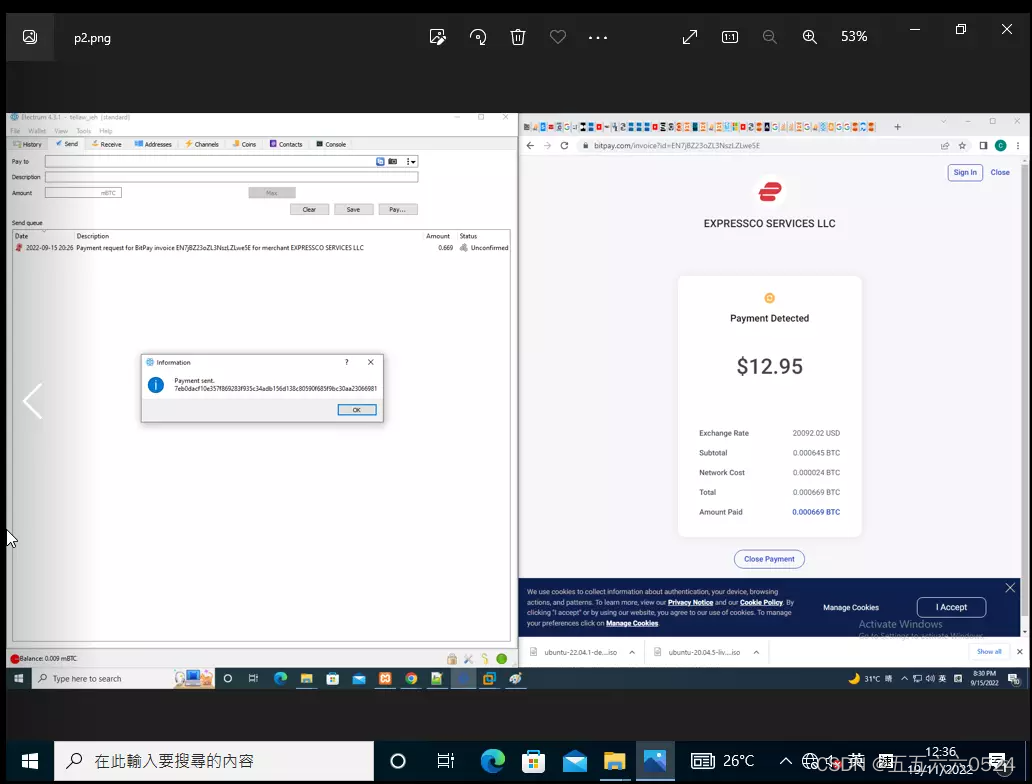Open the edit image tool

tap(437, 37)
